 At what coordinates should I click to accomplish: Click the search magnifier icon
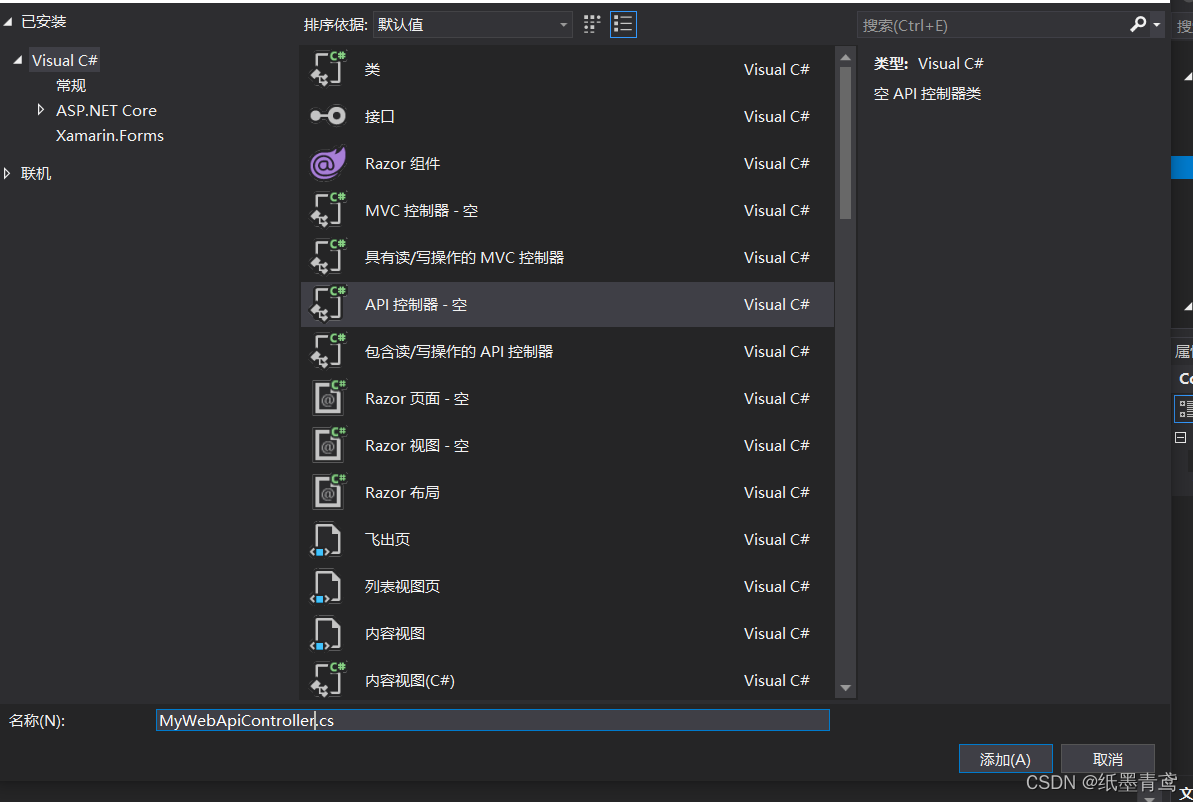[1137, 24]
